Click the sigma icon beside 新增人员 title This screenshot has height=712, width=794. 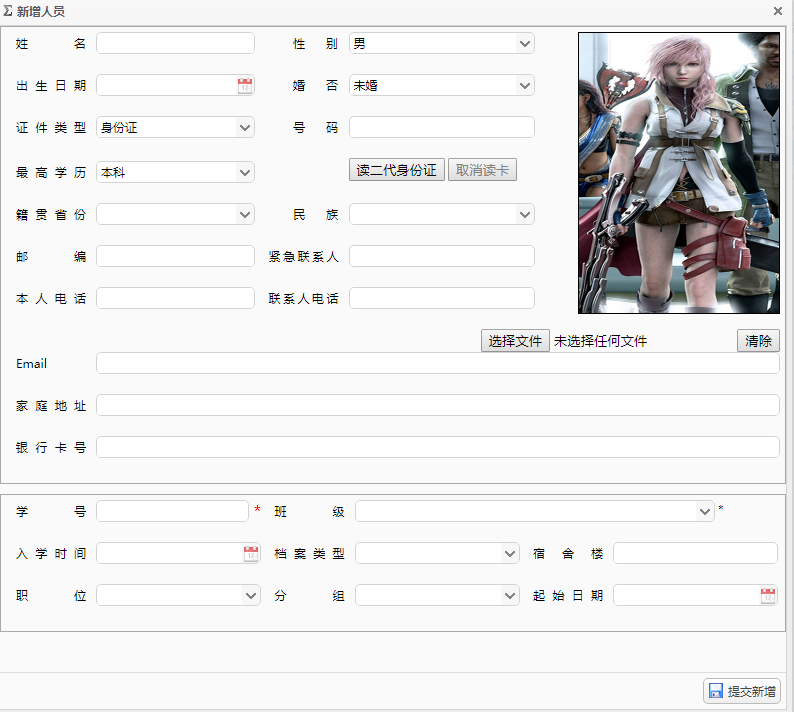(8, 11)
